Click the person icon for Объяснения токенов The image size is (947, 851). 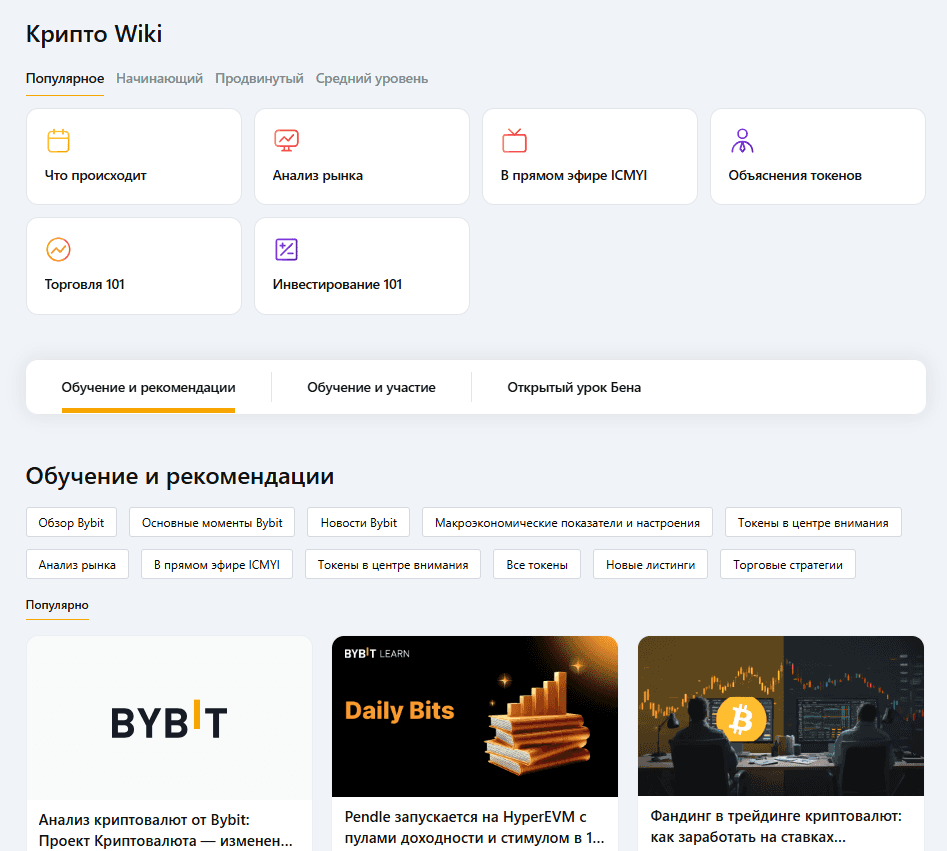[x=742, y=141]
